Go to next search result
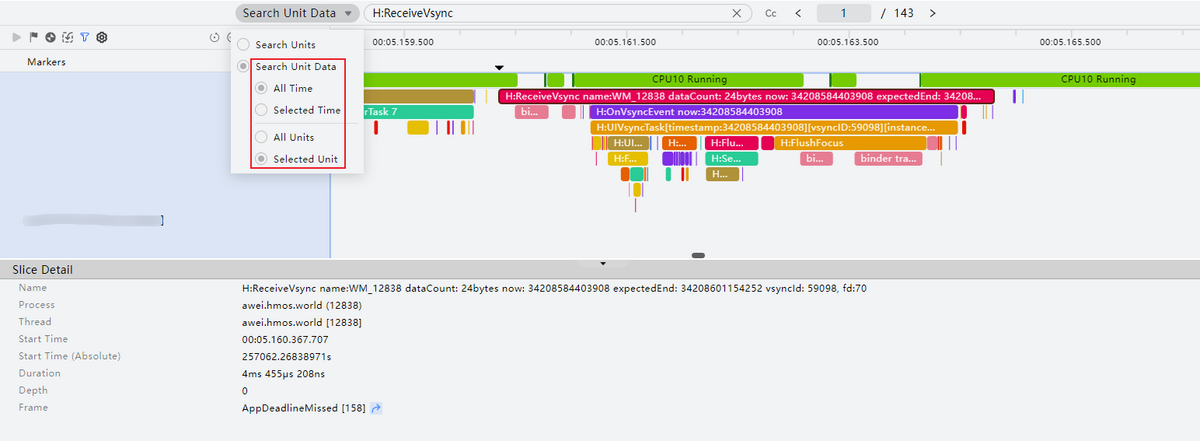Screen dimensions: 1200x441 tap(932, 13)
